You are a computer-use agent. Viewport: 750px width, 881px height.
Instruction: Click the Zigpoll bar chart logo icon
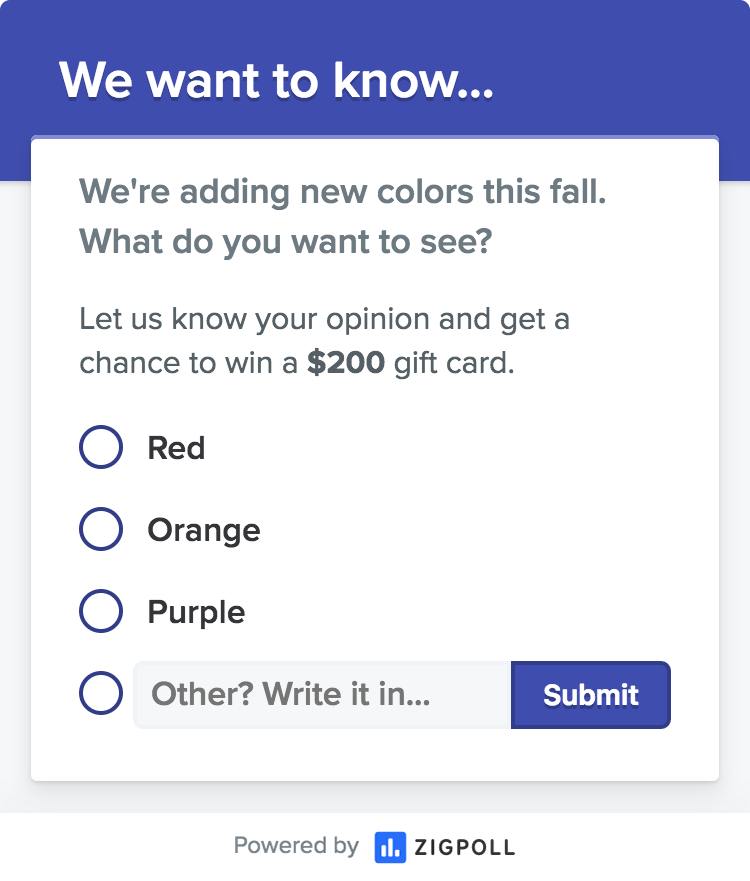point(390,847)
